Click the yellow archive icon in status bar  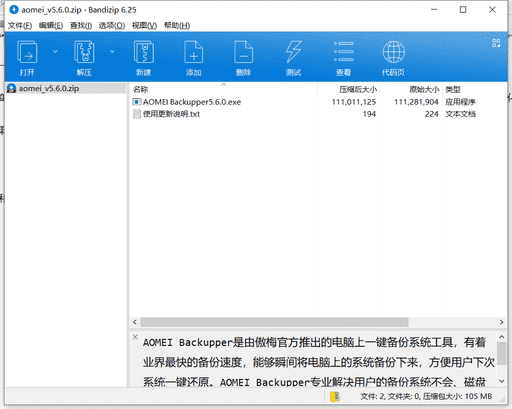(x=335, y=397)
